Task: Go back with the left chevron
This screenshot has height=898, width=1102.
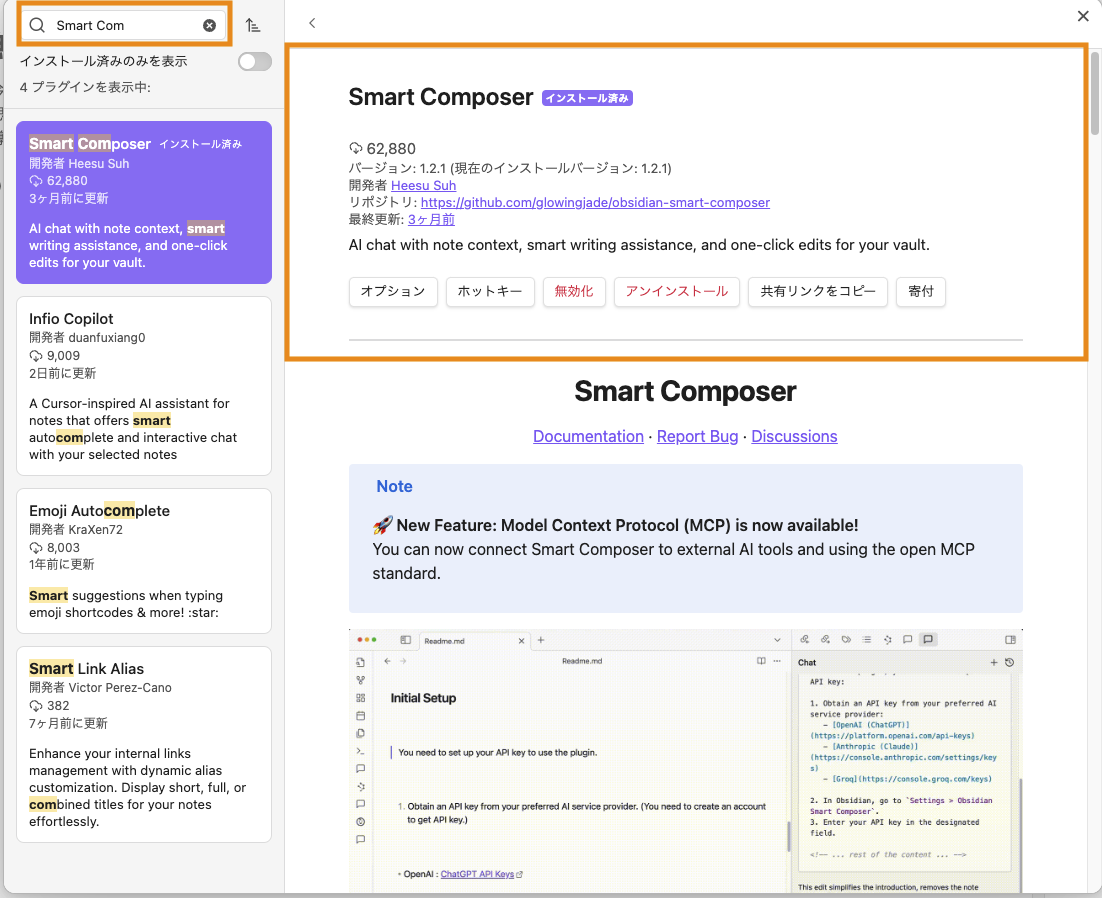Action: (312, 23)
